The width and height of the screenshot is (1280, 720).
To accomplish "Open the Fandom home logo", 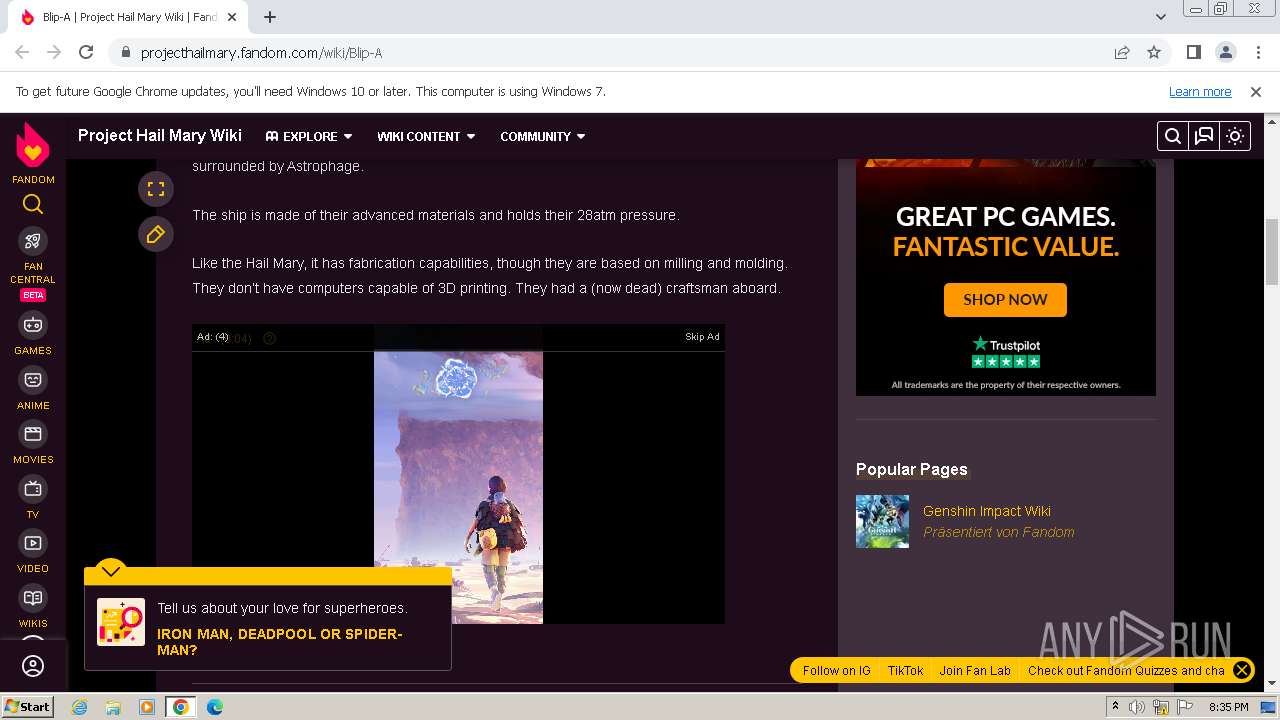I will pos(33,145).
